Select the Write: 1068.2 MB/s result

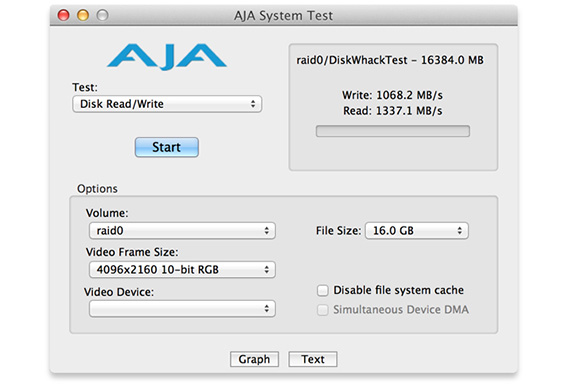click(x=392, y=95)
